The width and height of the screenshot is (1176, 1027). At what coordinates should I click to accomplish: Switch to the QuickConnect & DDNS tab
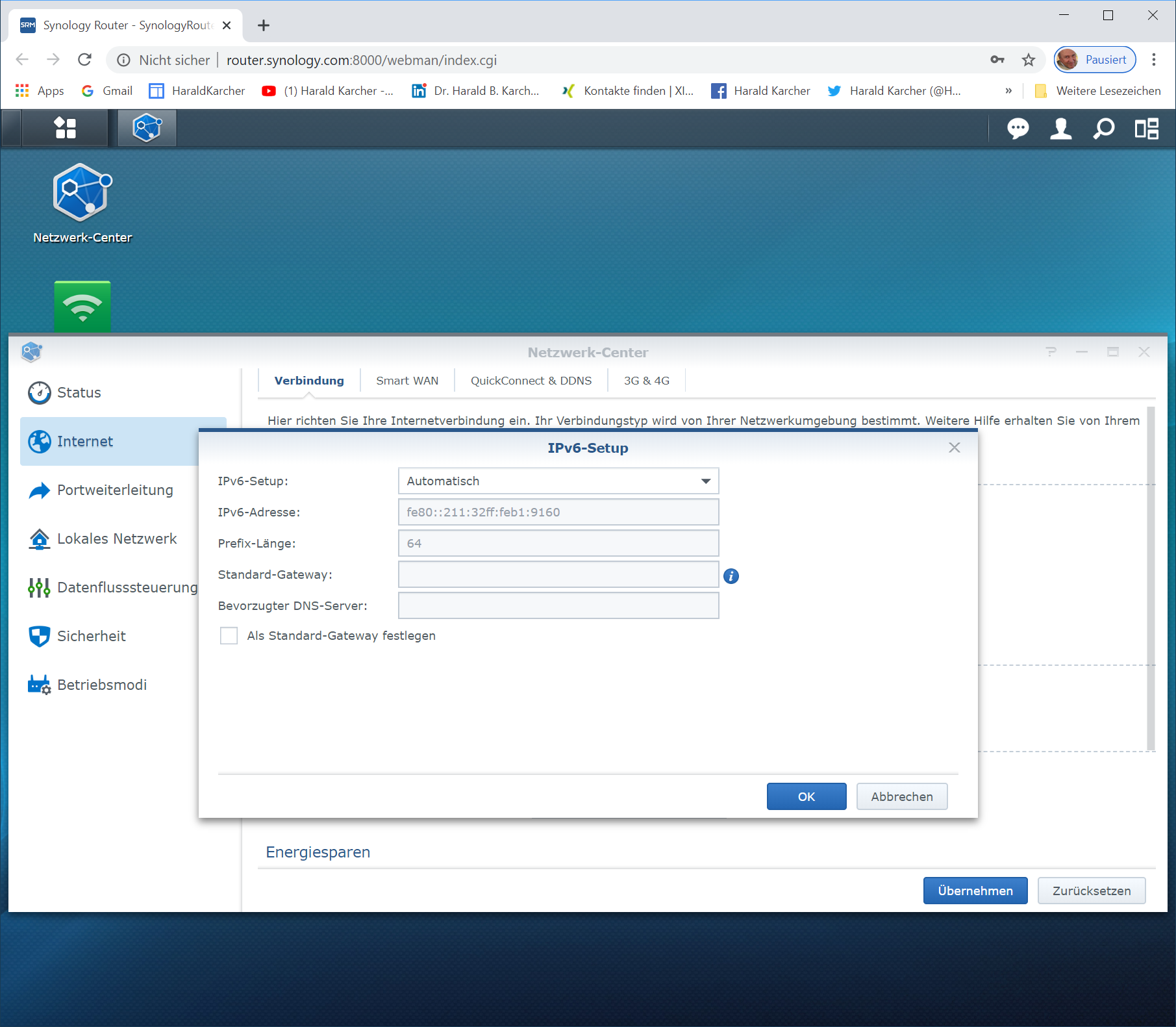tap(531, 381)
